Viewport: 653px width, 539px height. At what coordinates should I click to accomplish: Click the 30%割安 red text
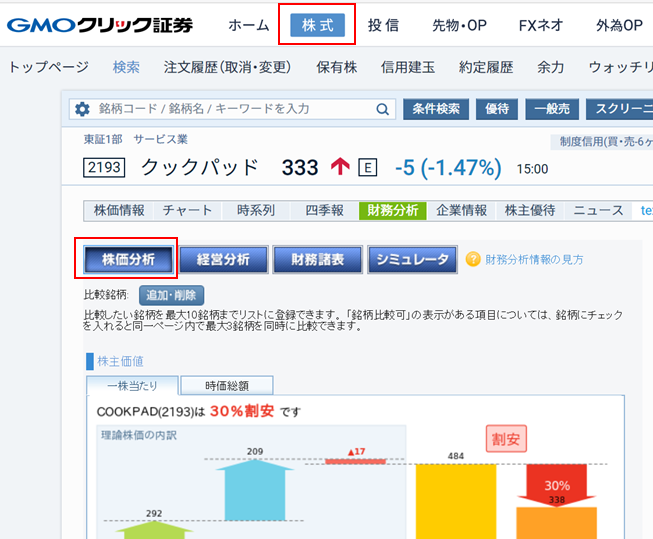(242, 411)
